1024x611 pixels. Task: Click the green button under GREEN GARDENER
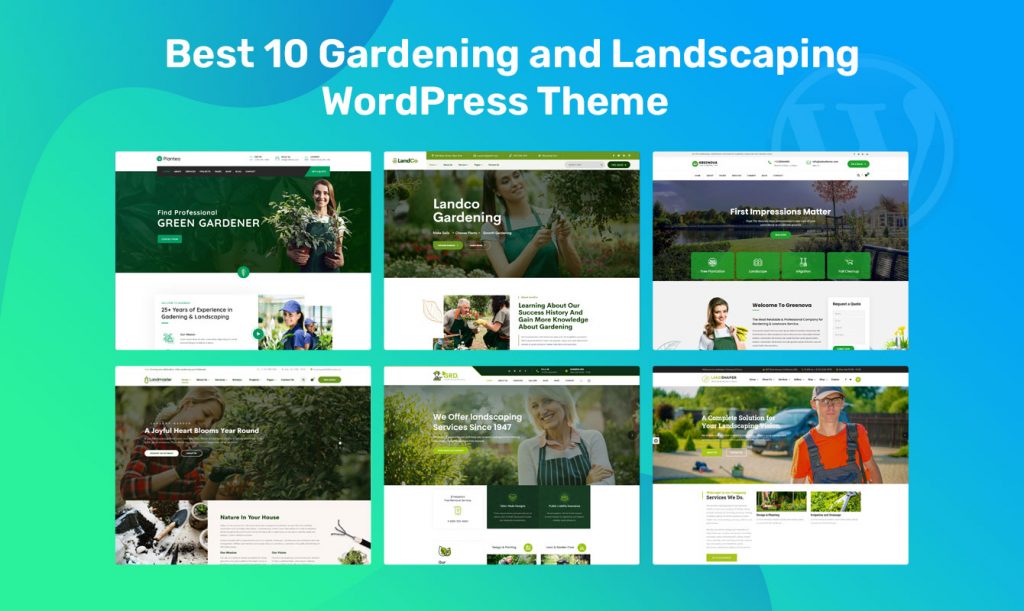tap(170, 239)
